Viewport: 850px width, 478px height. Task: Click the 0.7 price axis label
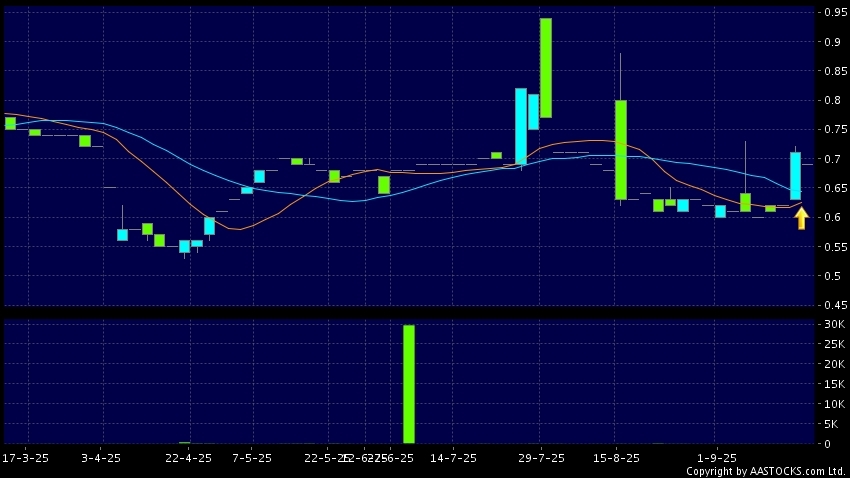point(833,159)
